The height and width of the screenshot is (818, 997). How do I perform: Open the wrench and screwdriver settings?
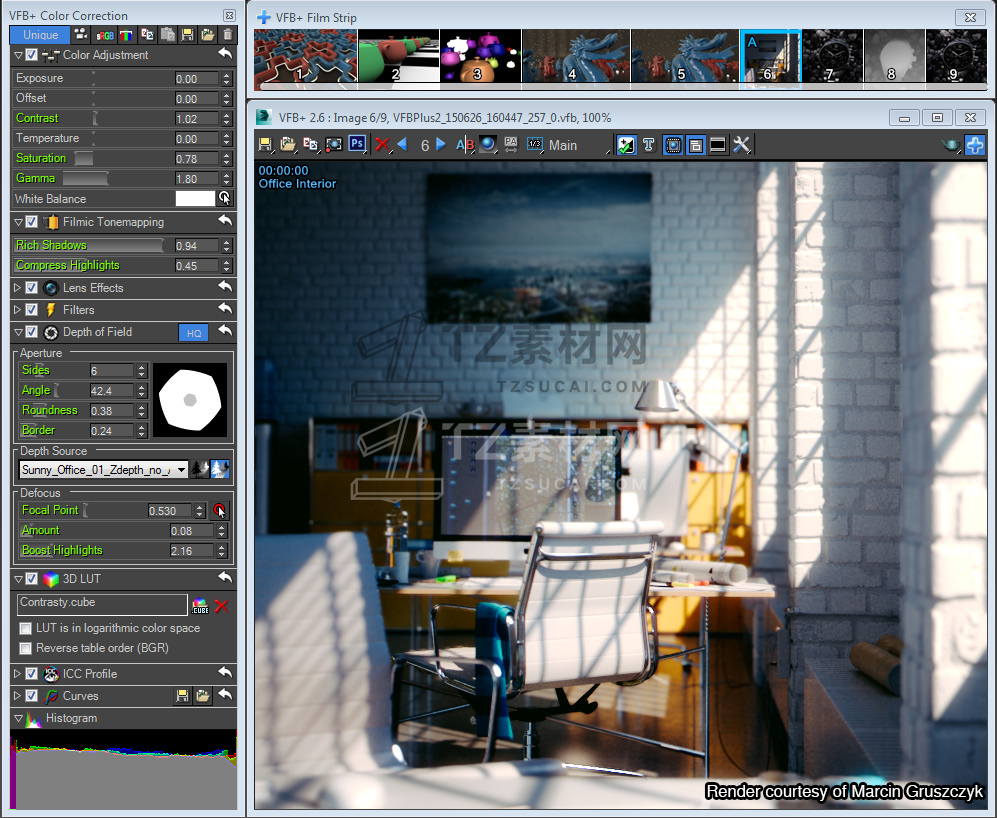coord(741,145)
